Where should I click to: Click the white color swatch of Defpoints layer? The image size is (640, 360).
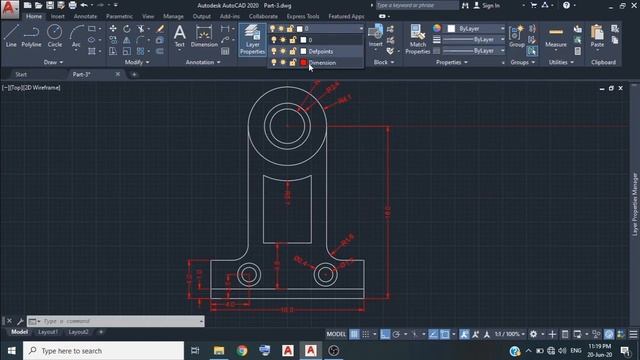tap(303, 51)
